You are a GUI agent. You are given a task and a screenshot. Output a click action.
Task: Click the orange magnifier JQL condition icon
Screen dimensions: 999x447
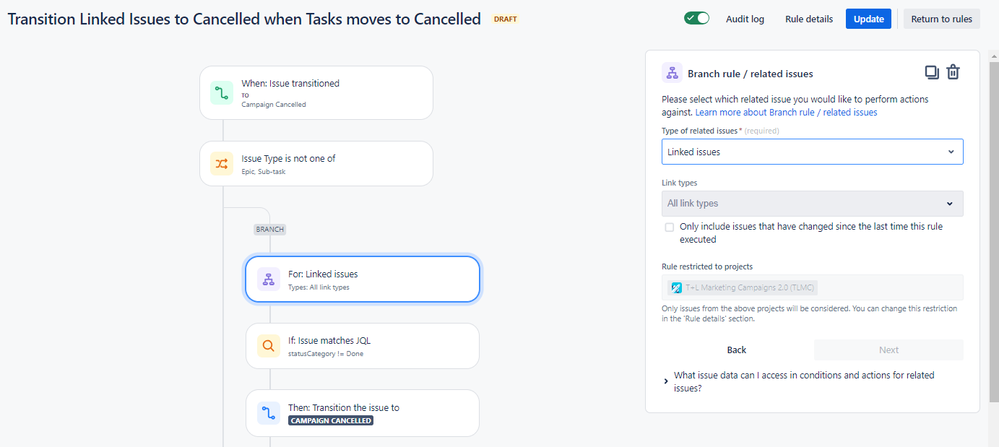(269, 346)
